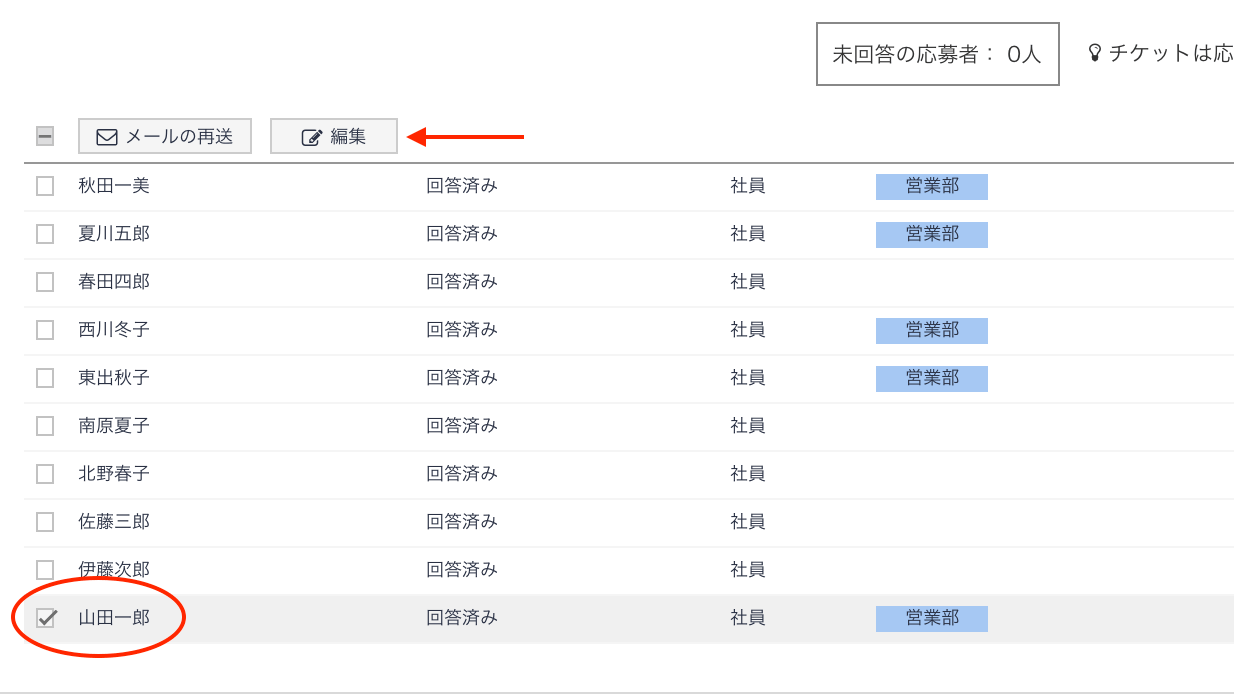Check the box next to 北野春子

pyautogui.click(x=45, y=474)
